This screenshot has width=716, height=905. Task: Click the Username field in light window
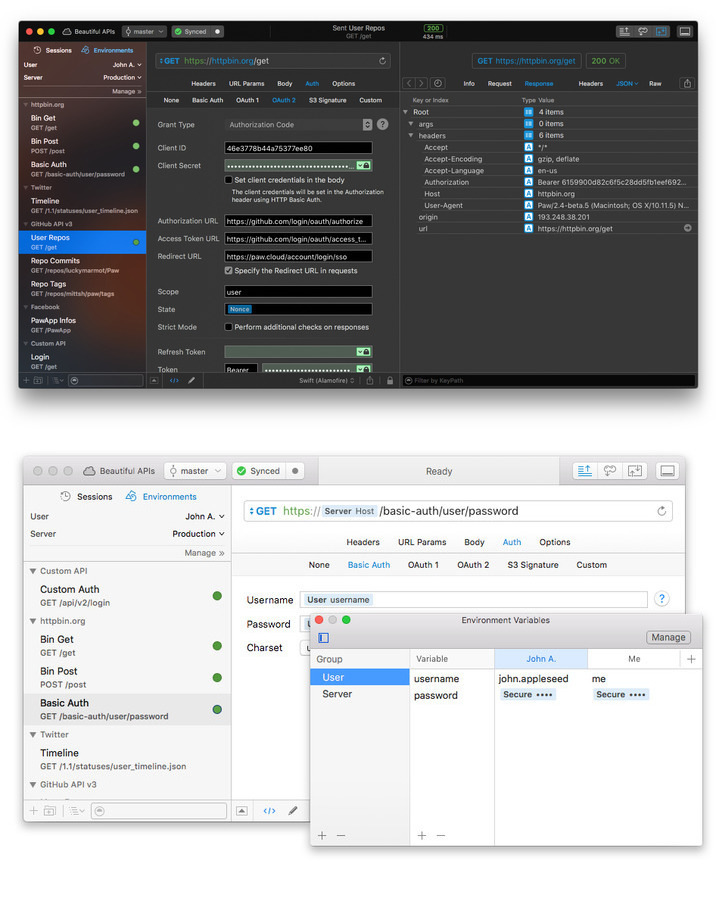click(473, 599)
